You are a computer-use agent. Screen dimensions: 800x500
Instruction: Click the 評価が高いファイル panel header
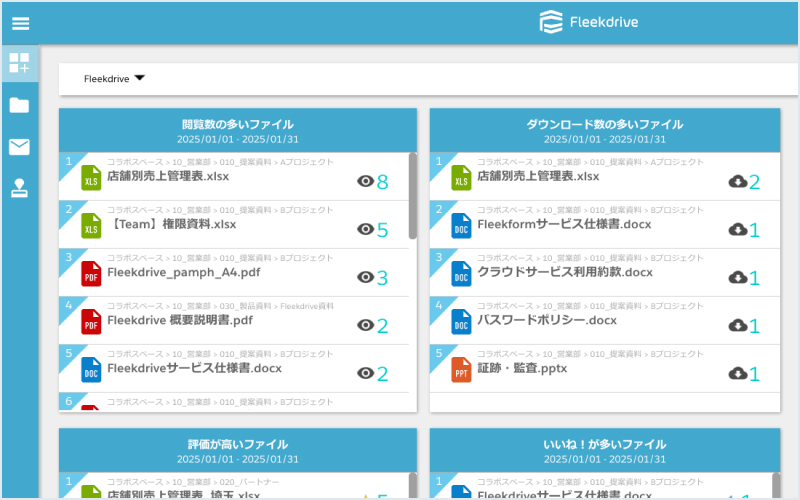click(x=238, y=451)
